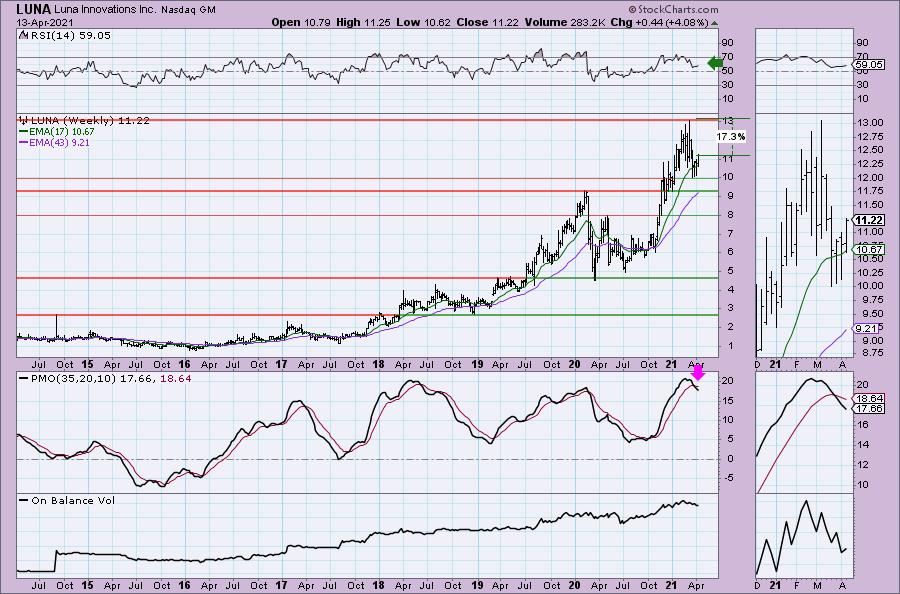
Task: Click the Low 10.62 value
Action: pyautogui.click(x=424, y=22)
